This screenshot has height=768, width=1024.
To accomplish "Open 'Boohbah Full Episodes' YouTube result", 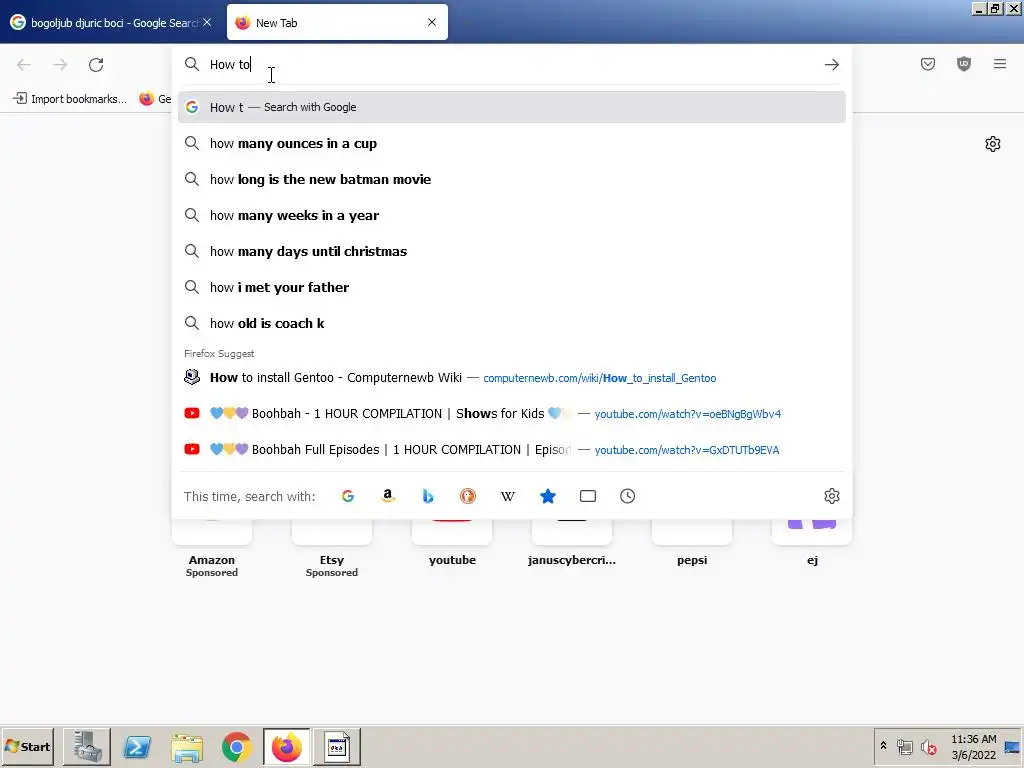I will click(511, 449).
